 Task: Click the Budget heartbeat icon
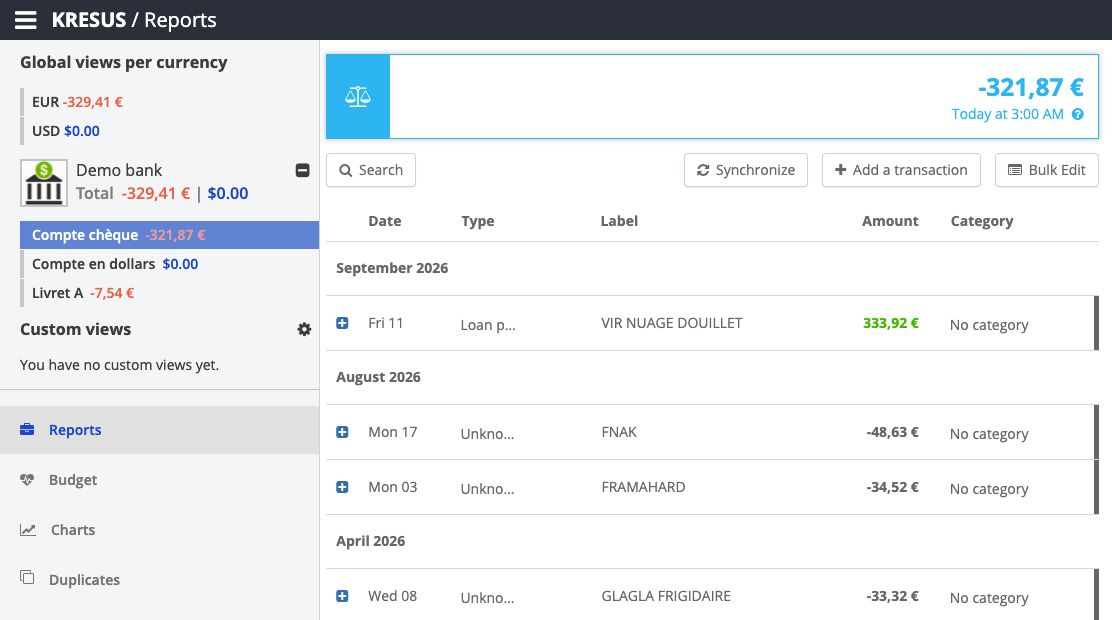27,480
